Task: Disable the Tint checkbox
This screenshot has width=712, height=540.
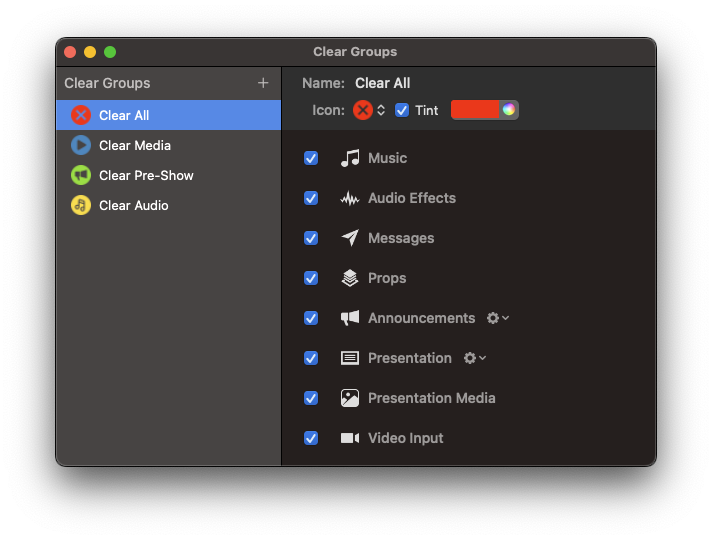Action: [x=402, y=110]
